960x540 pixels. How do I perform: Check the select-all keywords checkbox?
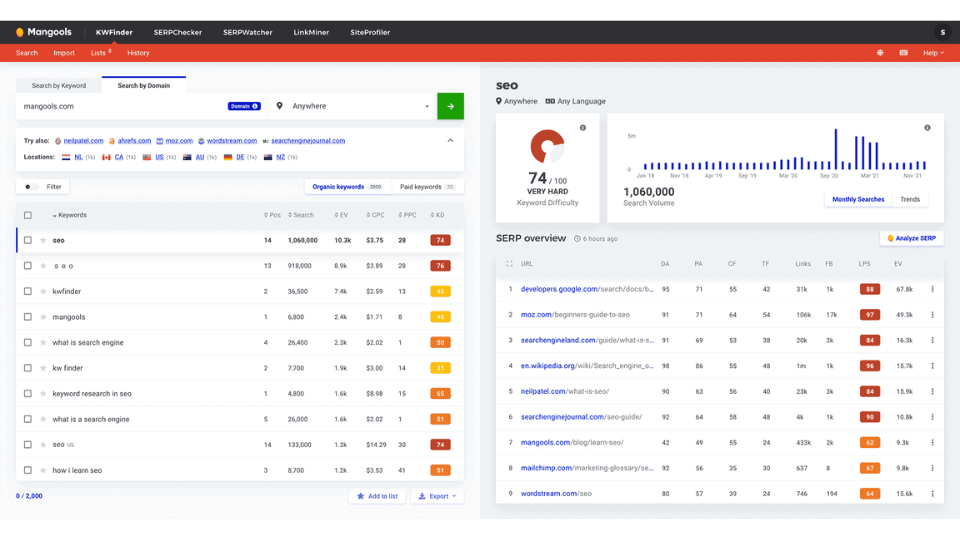(28, 215)
